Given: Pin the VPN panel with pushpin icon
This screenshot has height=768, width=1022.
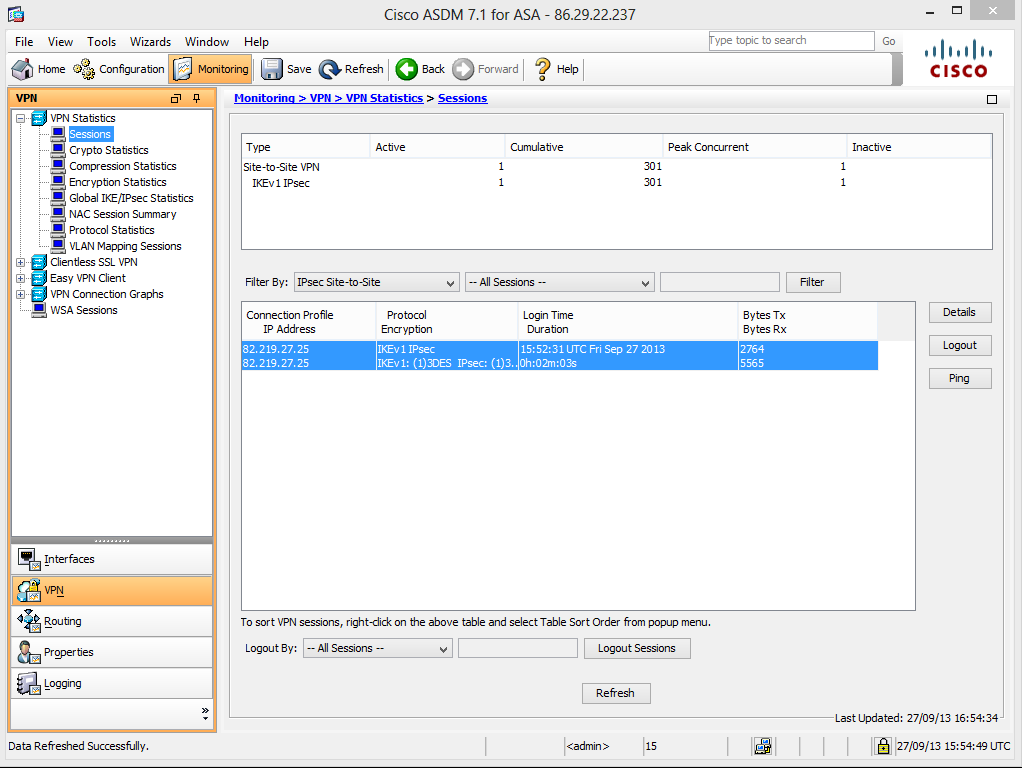Looking at the screenshot, I should click(196, 98).
